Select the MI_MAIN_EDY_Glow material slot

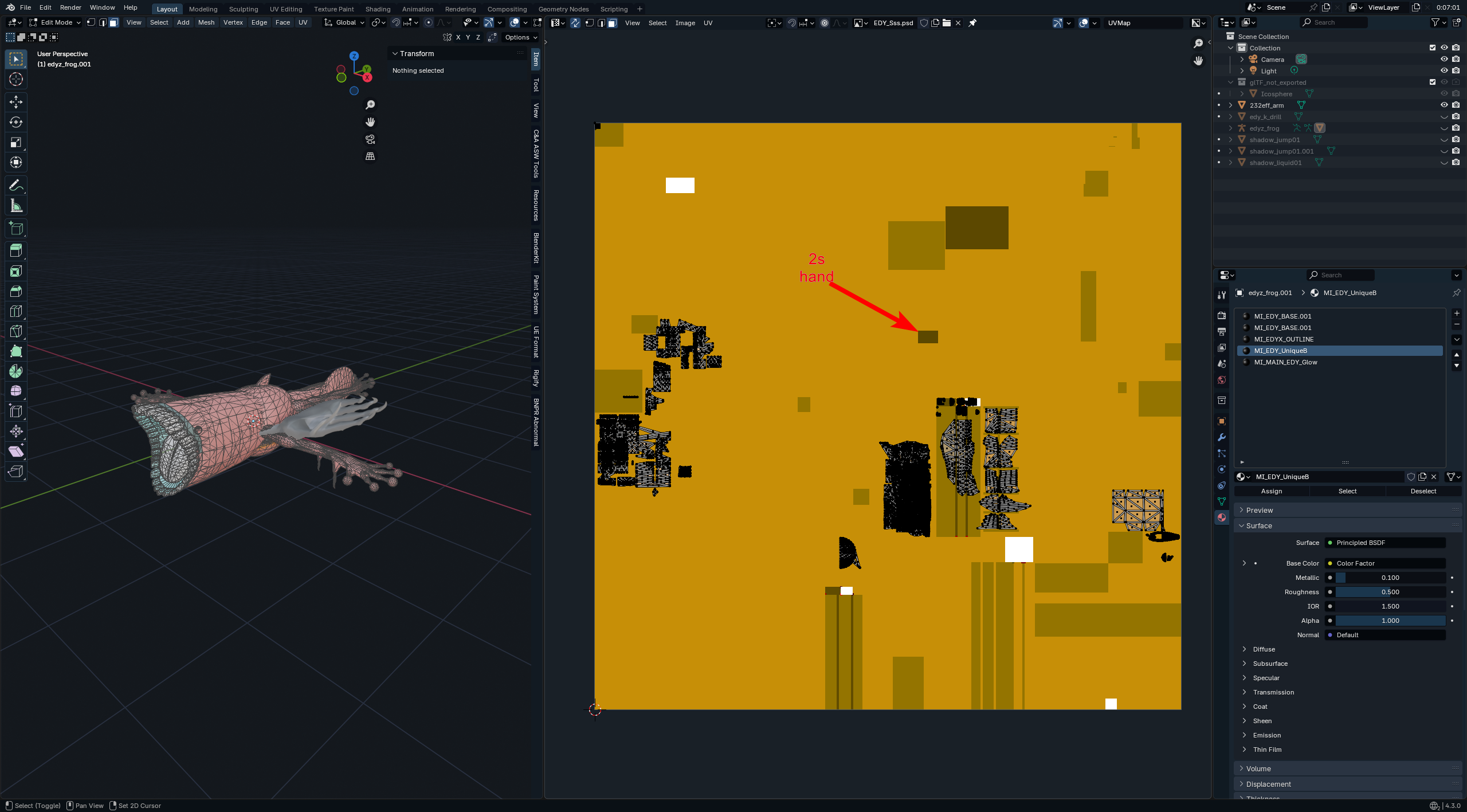coord(1340,362)
